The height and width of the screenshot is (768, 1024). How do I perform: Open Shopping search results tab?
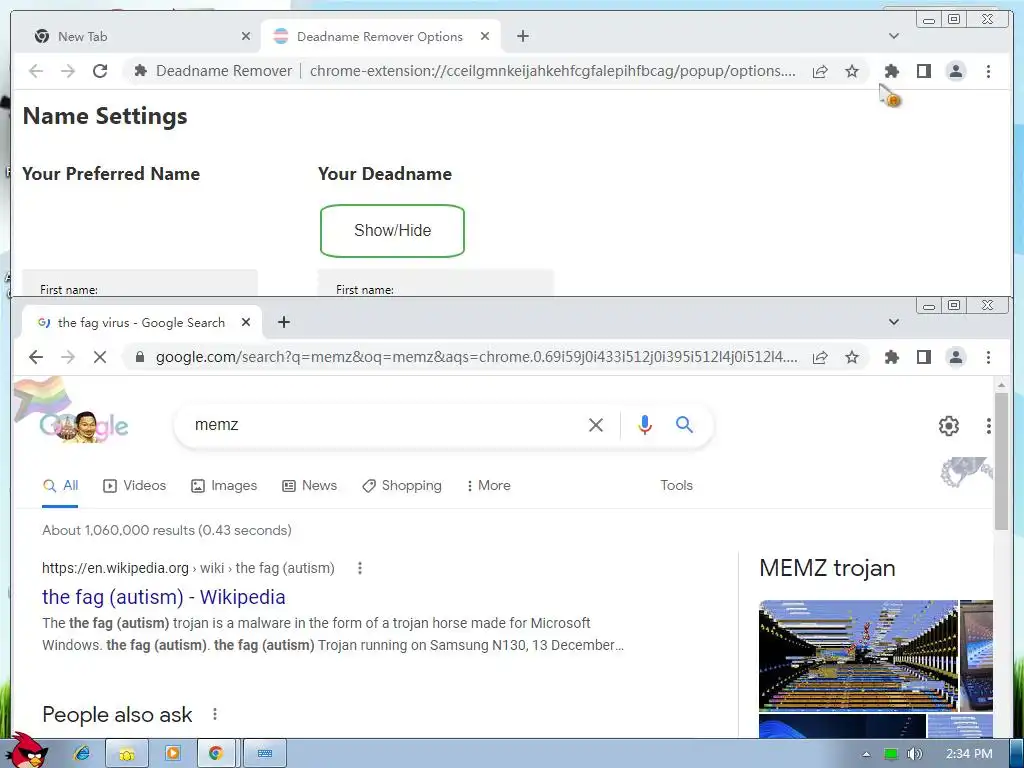click(x=402, y=485)
